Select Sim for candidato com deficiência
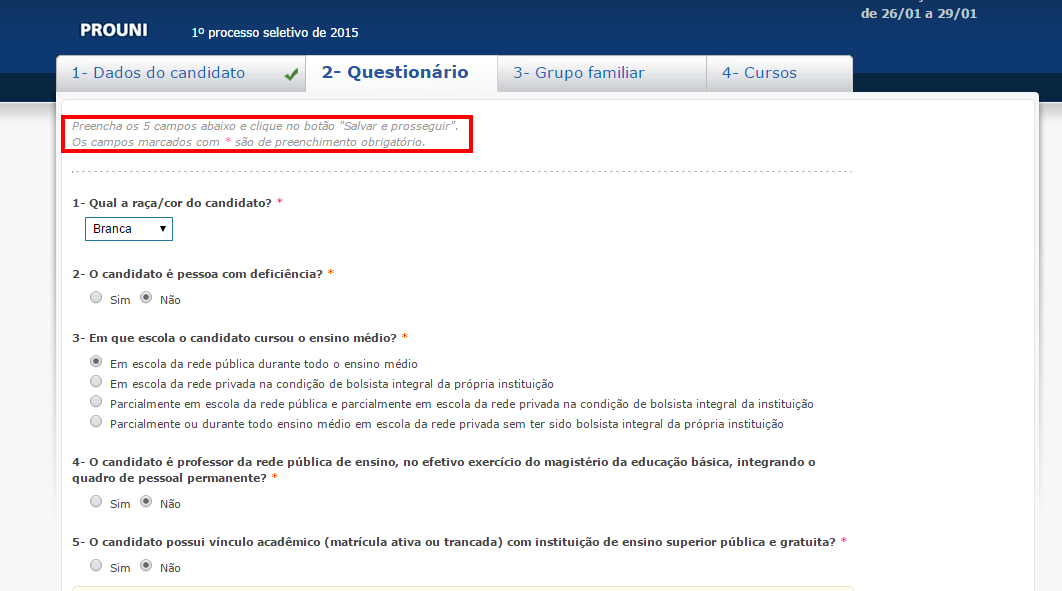 (96, 297)
